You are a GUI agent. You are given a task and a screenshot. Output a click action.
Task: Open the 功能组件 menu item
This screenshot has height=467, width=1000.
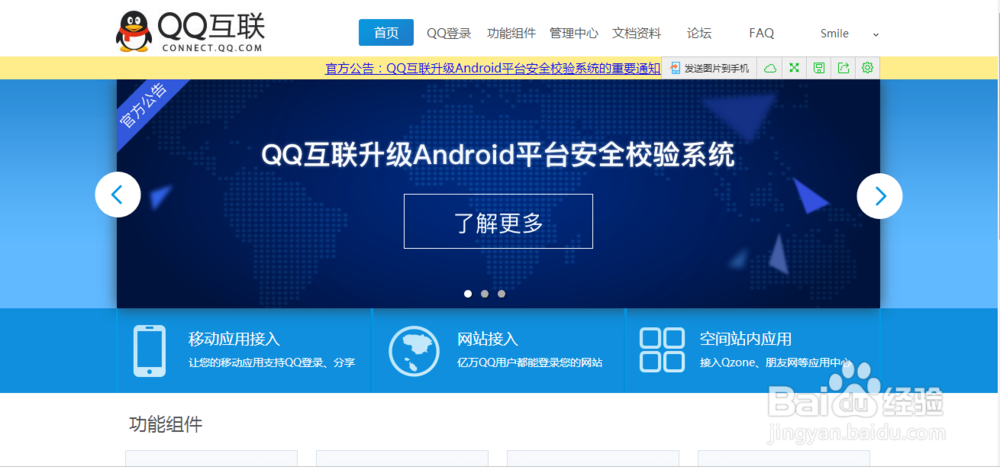[x=511, y=33]
